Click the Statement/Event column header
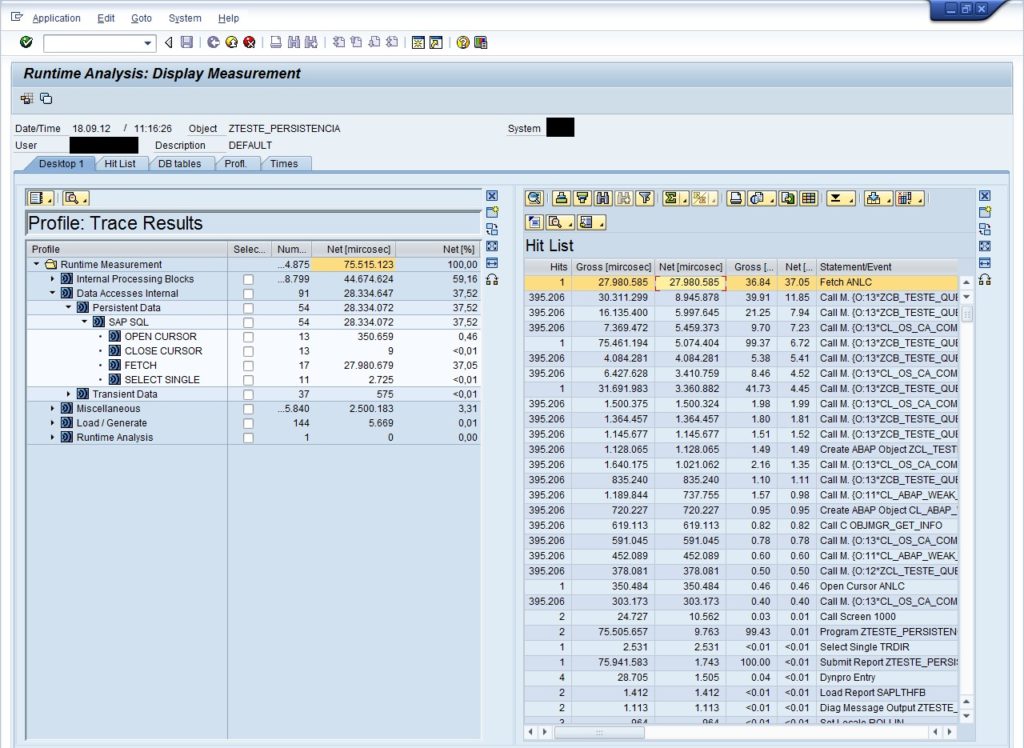 (855, 267)
